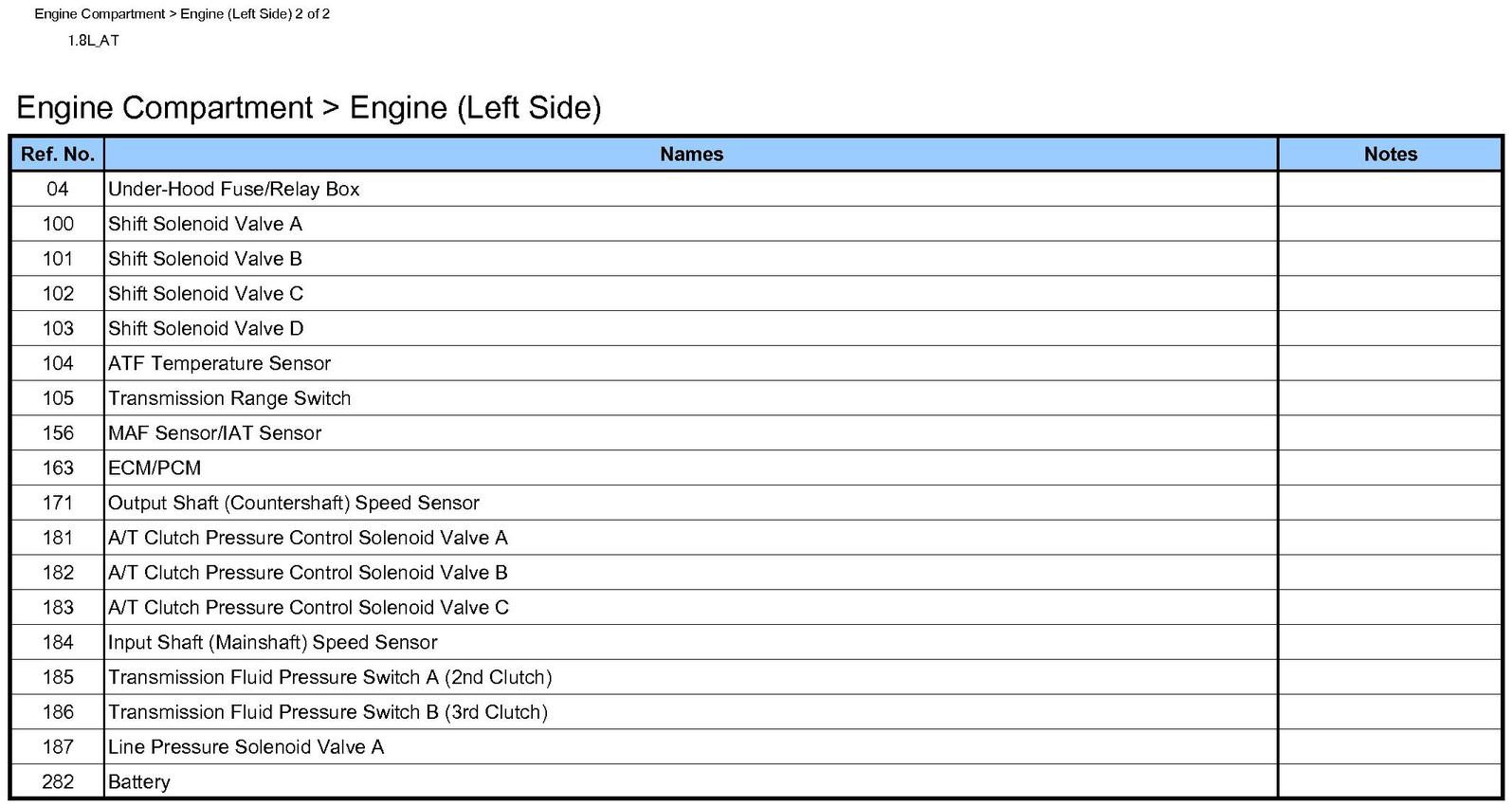Select Shift Solenoid Valve C entry

[x=206, y=294]
